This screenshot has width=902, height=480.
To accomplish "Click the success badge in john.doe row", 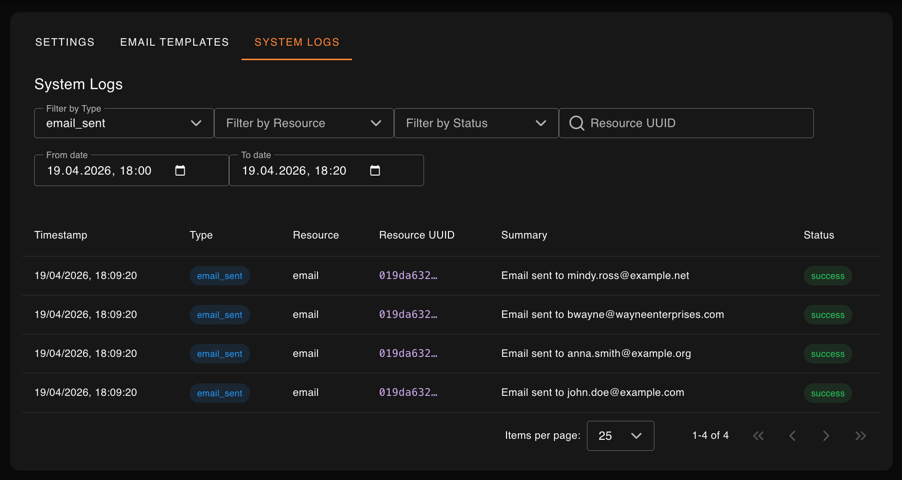I will click(x=828, y=393).
